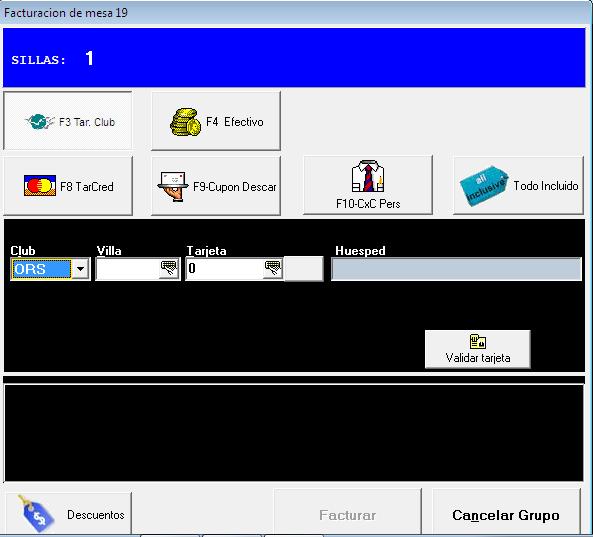Open the Descuentos price tag icon
This screenshot has height=537, width=593.
[37, 514]
